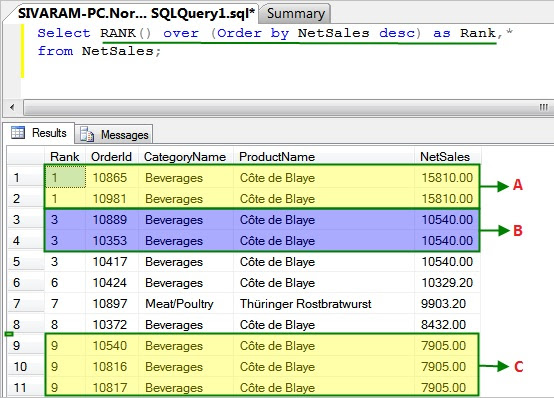Click OrderId cell 10417

(112, 262)
